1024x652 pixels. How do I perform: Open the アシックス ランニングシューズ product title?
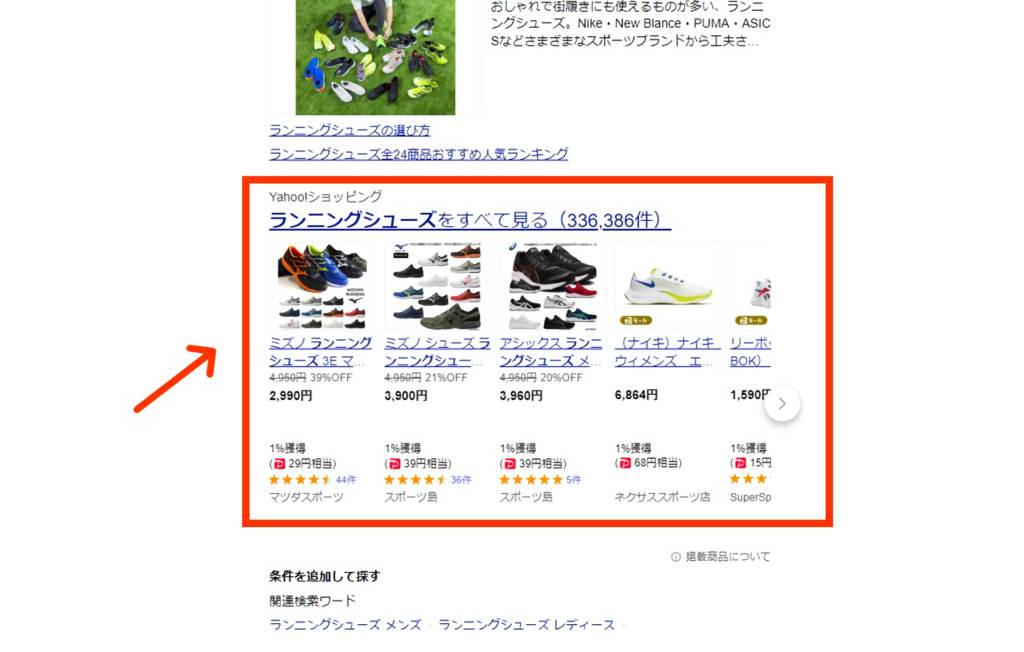(551, 351)
